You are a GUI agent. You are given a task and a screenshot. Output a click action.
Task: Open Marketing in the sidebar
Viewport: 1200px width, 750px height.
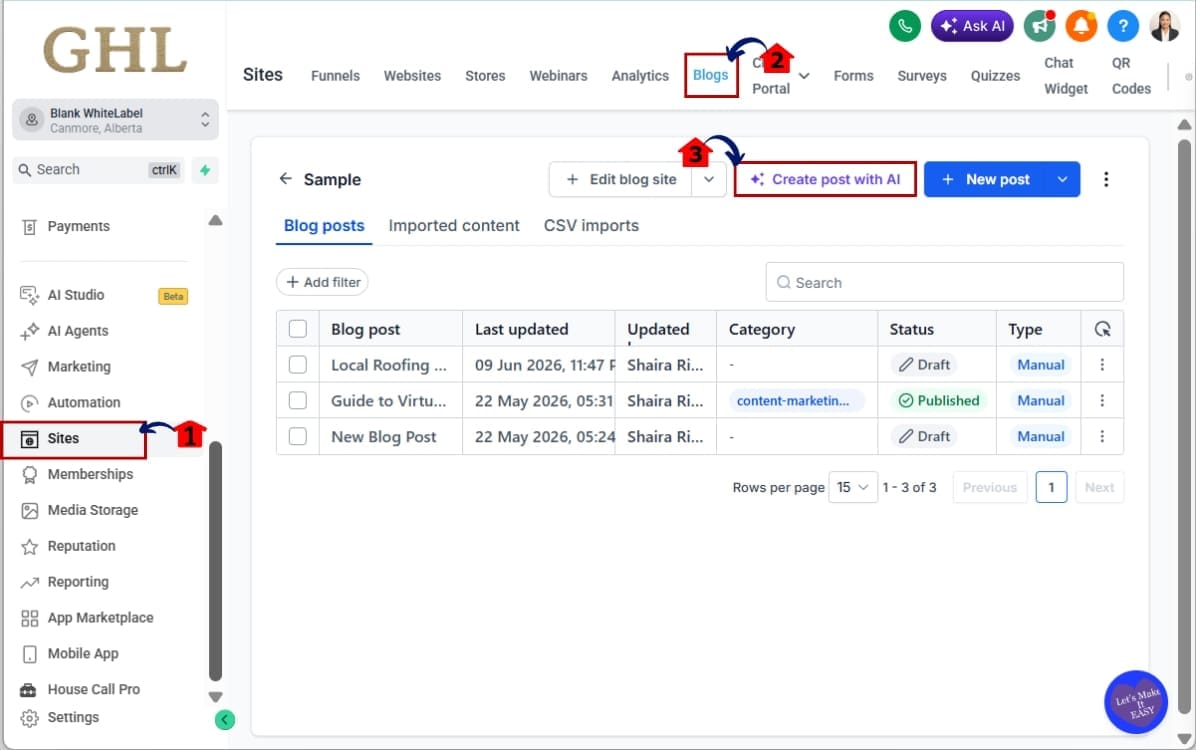(79, 367)
